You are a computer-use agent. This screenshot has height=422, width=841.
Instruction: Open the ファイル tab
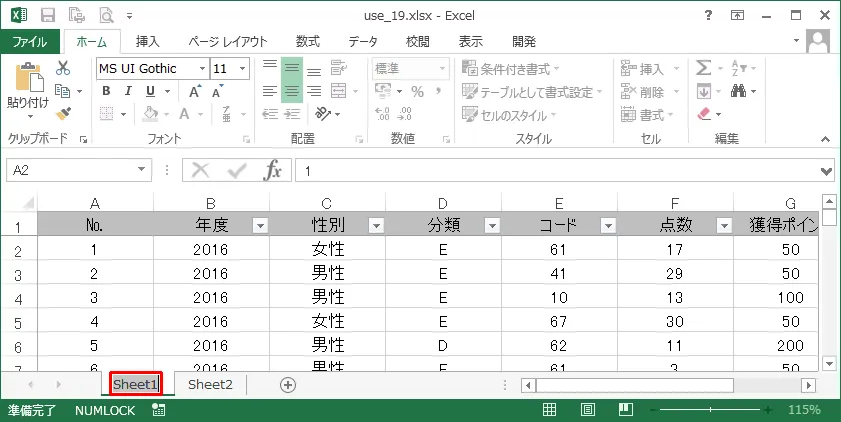(x=30, y=42)
